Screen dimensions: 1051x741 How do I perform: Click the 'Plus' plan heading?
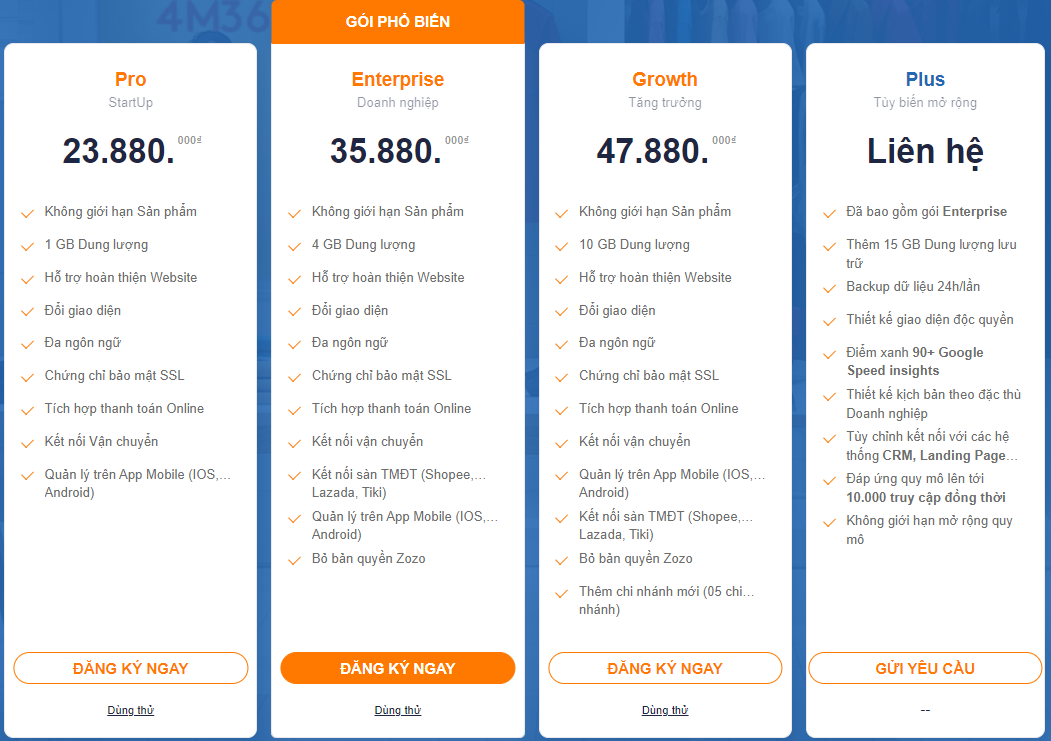[x=925, y=79]
